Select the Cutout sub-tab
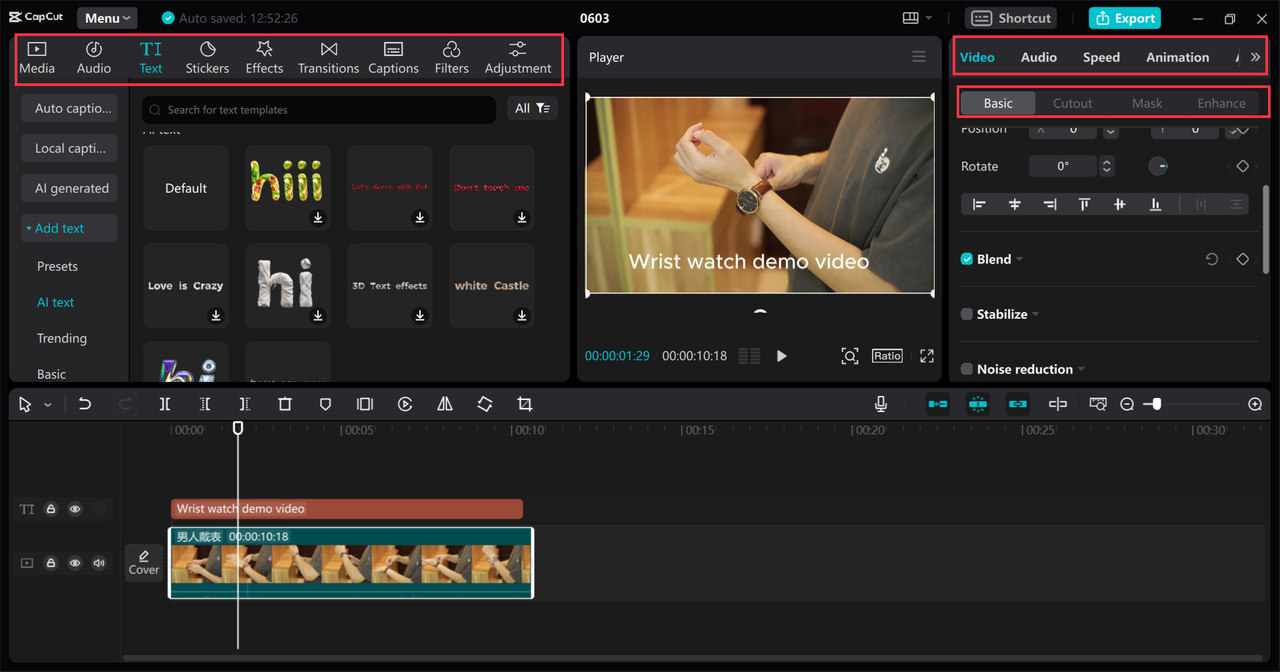The height and width of the screenshot is (672, 1280). point(1072,103)
